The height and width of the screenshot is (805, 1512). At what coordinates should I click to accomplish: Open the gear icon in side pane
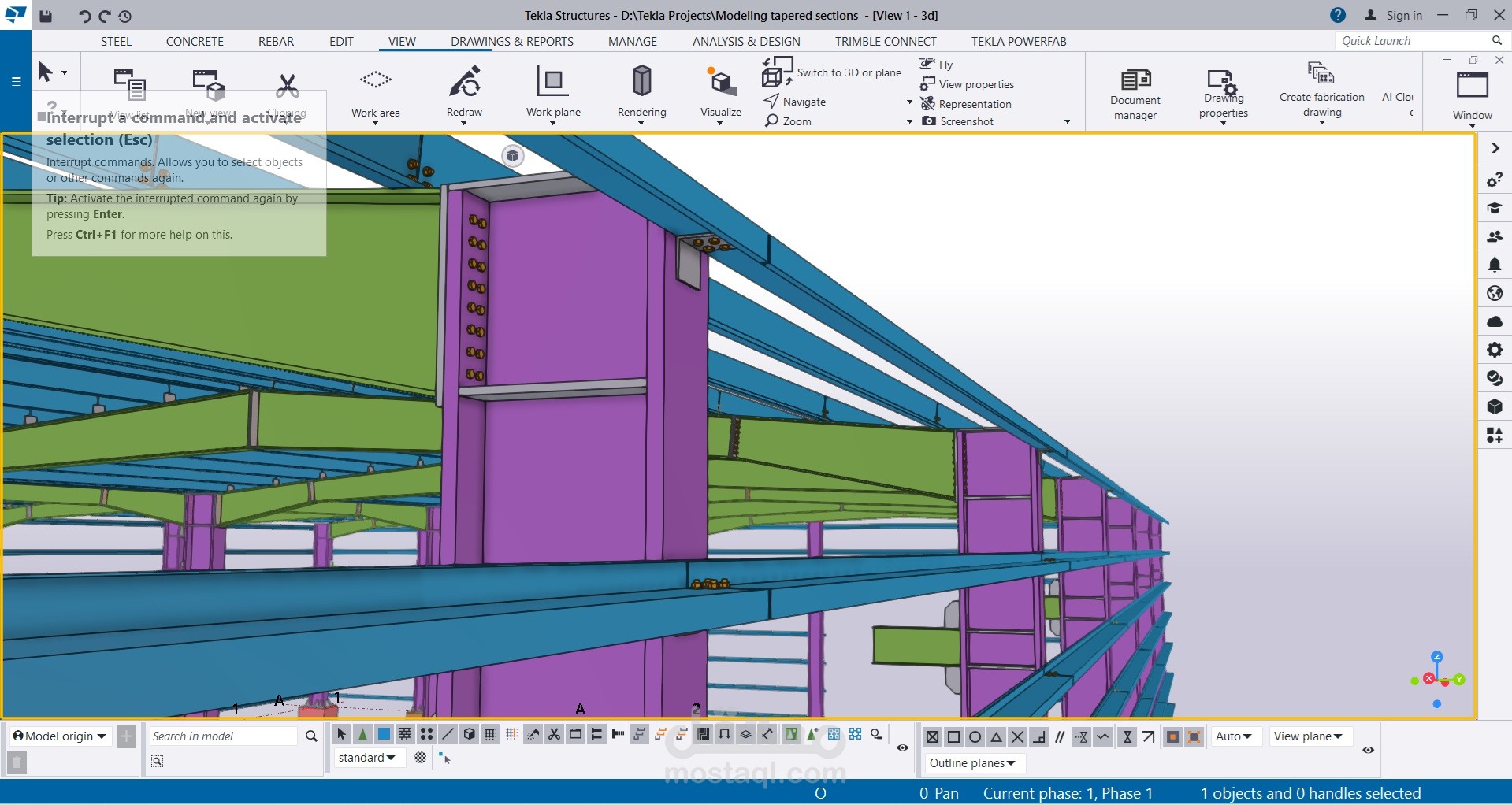[x=1495, y=350]
